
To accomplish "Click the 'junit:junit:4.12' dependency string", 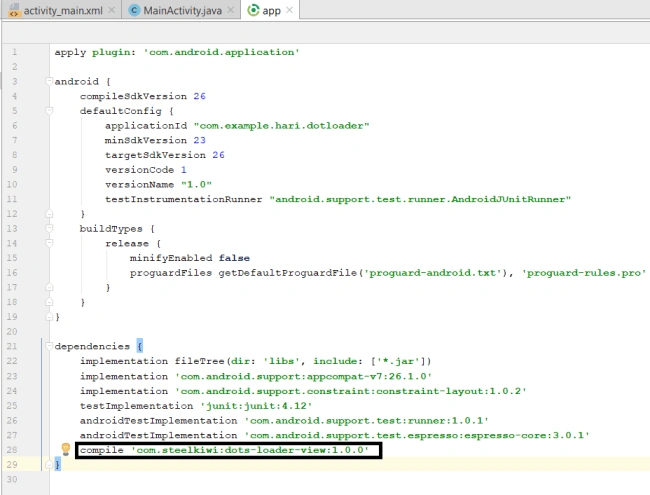I will click(256, 405).
